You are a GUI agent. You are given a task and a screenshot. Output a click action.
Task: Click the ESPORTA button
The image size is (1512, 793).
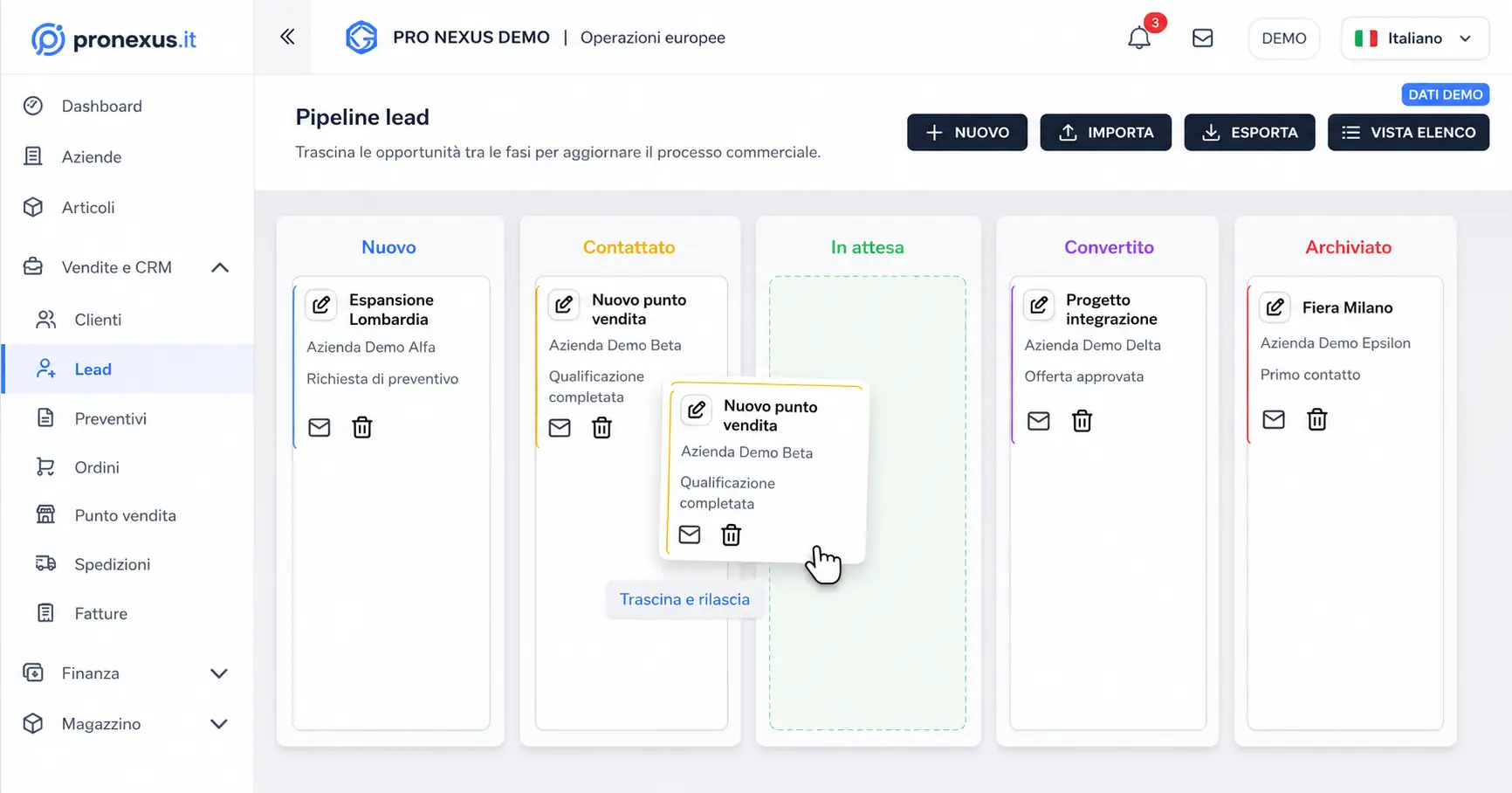point(1249,133)
